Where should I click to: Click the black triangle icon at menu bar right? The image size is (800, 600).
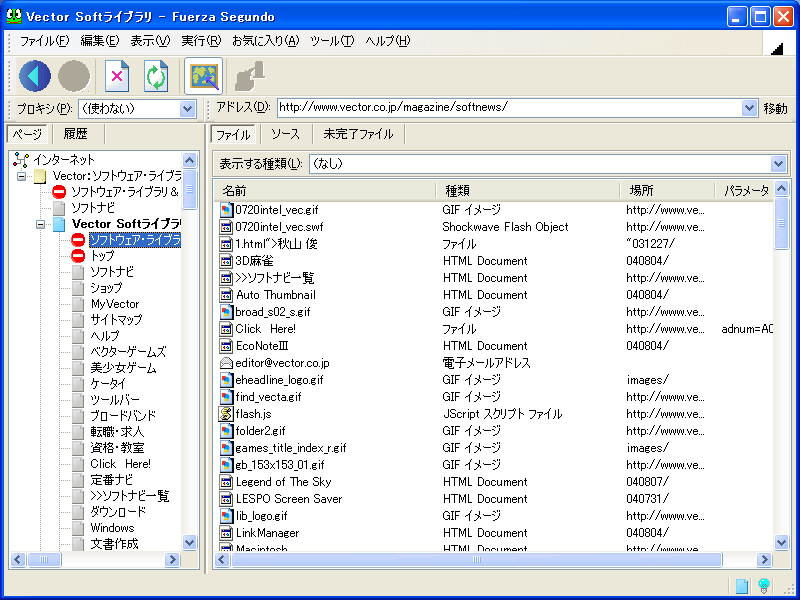(777, 48)
